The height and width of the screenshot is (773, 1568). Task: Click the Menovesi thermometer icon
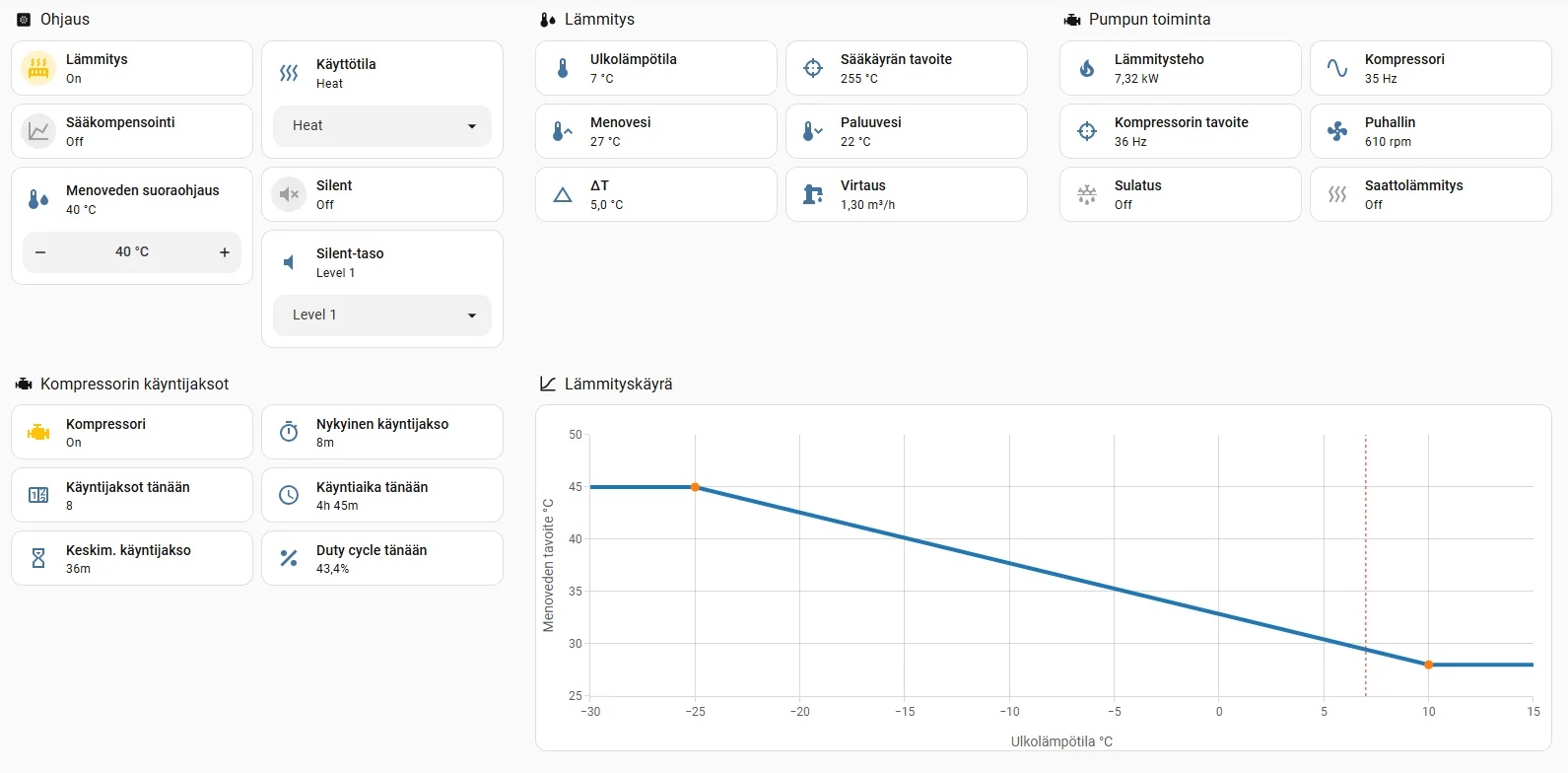pos(563,131)
